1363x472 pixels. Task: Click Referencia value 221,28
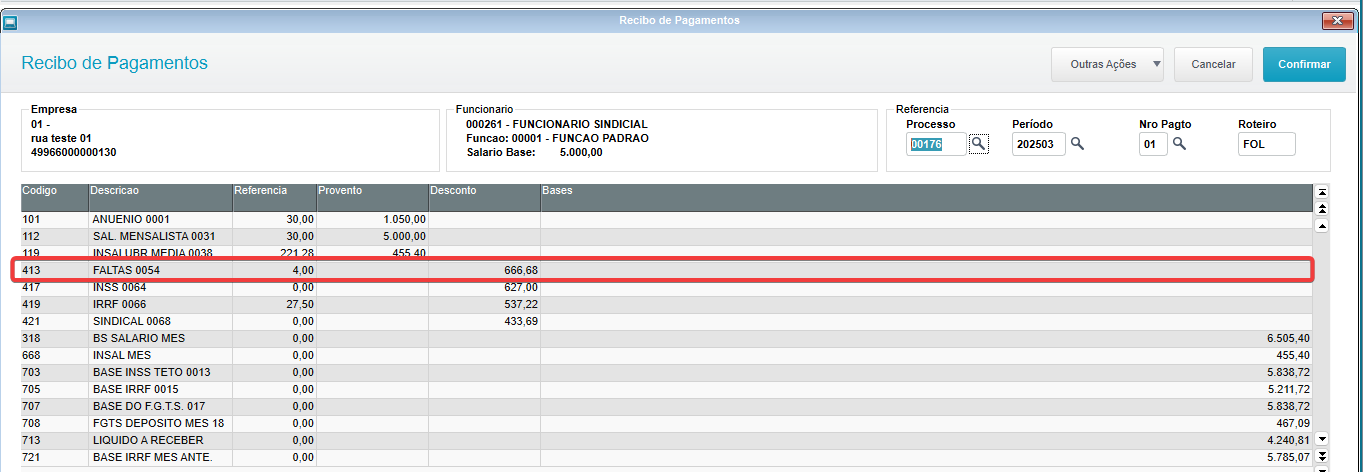(x=296, y=253)
